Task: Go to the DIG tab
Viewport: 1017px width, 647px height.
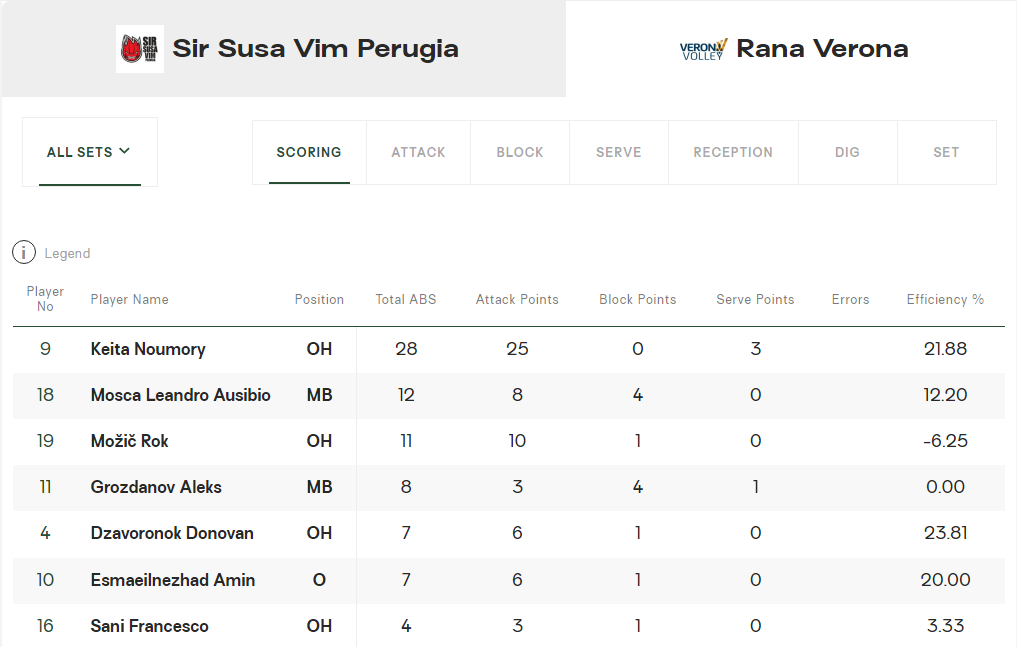Action: [x=847, y=152]
